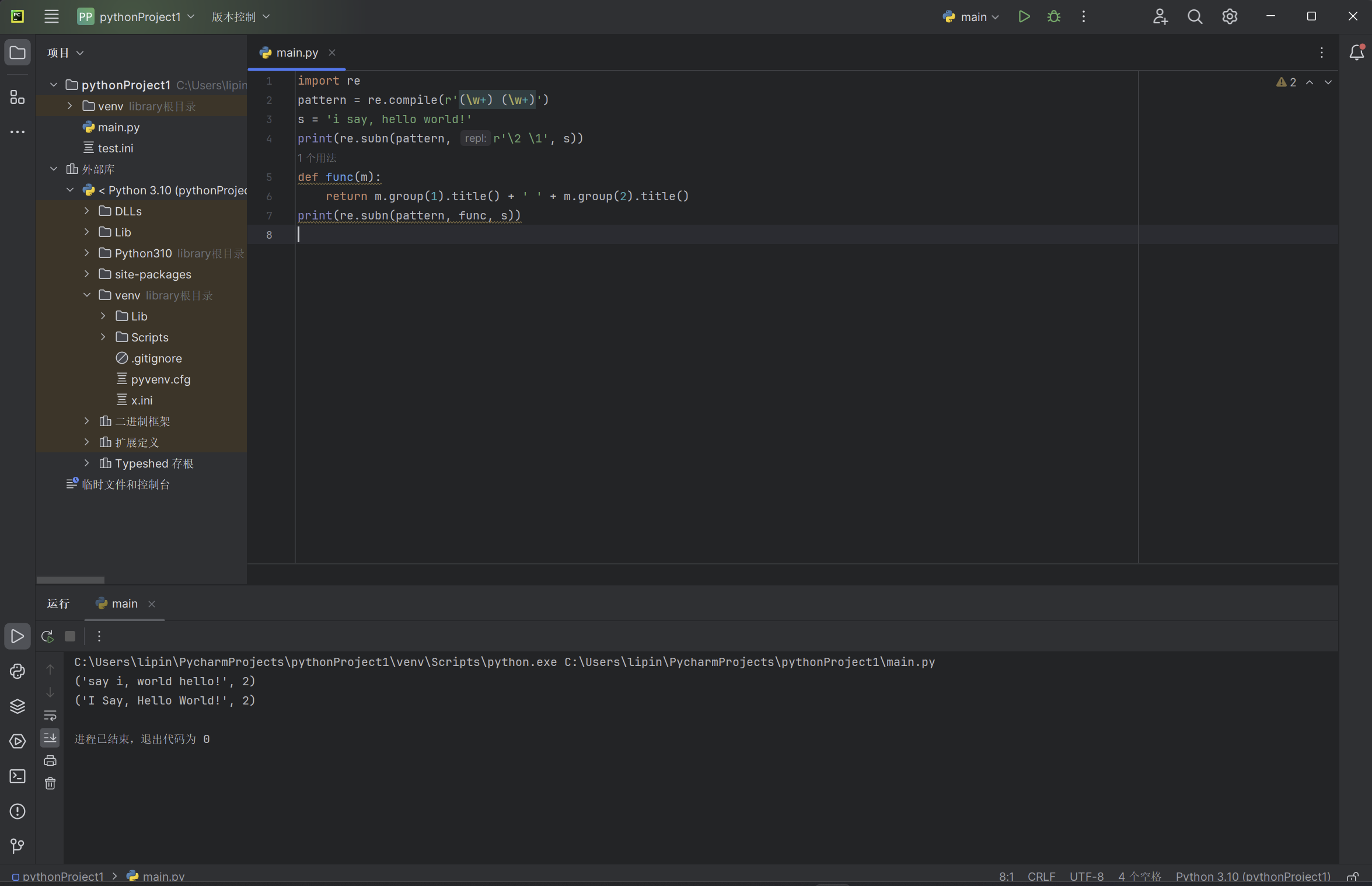Screen dimensions: 1372x886
Task: Open IDE settings gear
Action: coord(1230,16)
